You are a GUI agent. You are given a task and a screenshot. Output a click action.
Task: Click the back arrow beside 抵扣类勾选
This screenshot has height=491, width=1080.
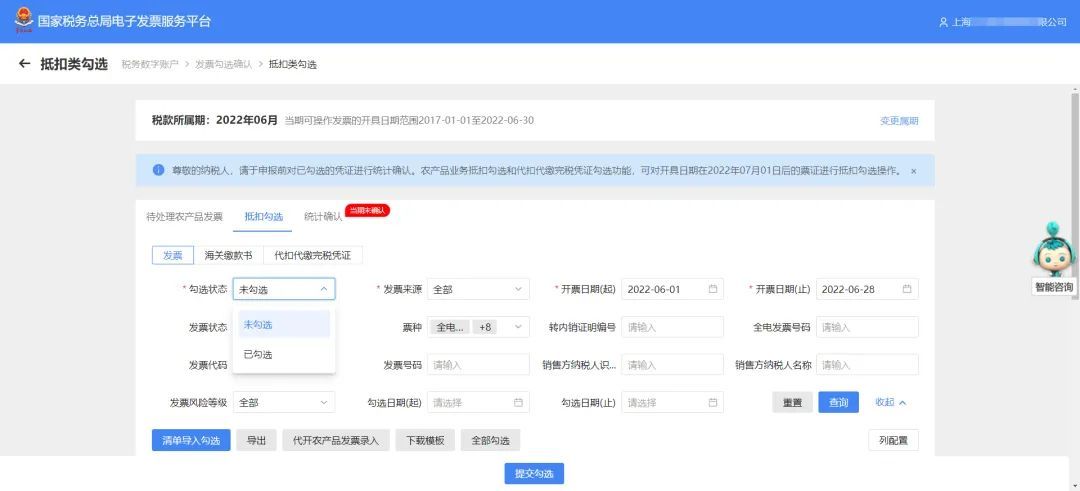tap(25, 63)
